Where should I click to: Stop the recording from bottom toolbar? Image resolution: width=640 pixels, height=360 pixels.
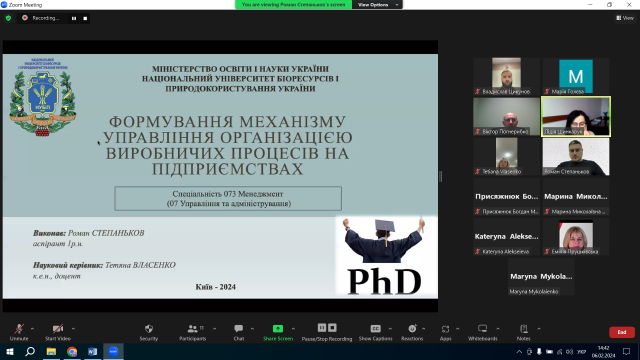click(332, 328)
